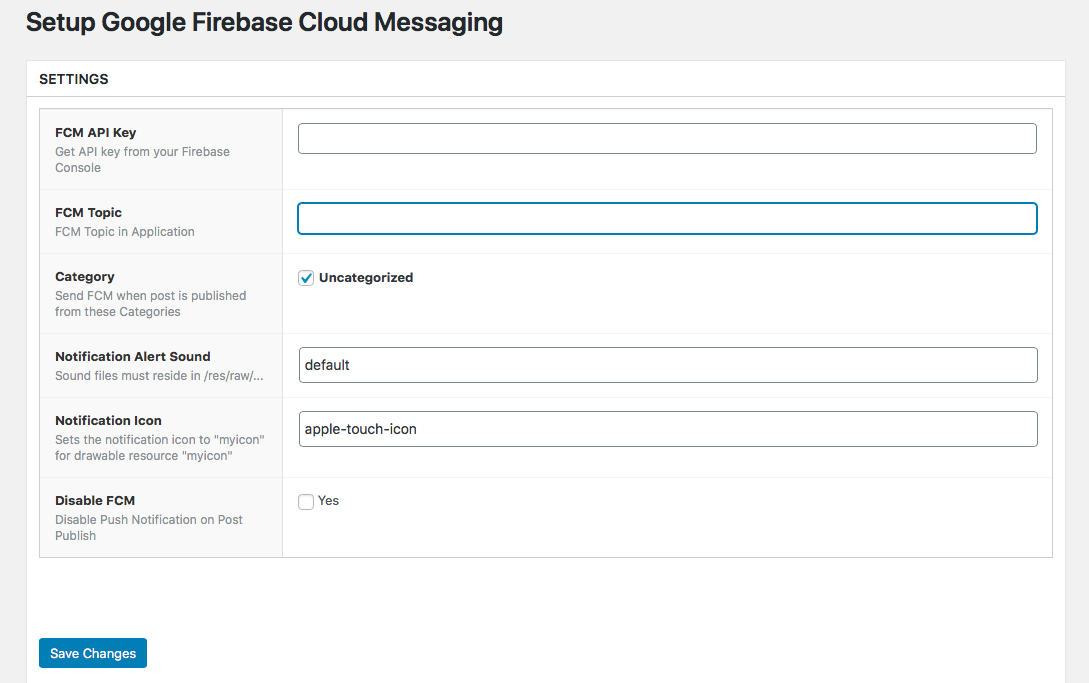Click the 'Disable FCM' row label

95,500
